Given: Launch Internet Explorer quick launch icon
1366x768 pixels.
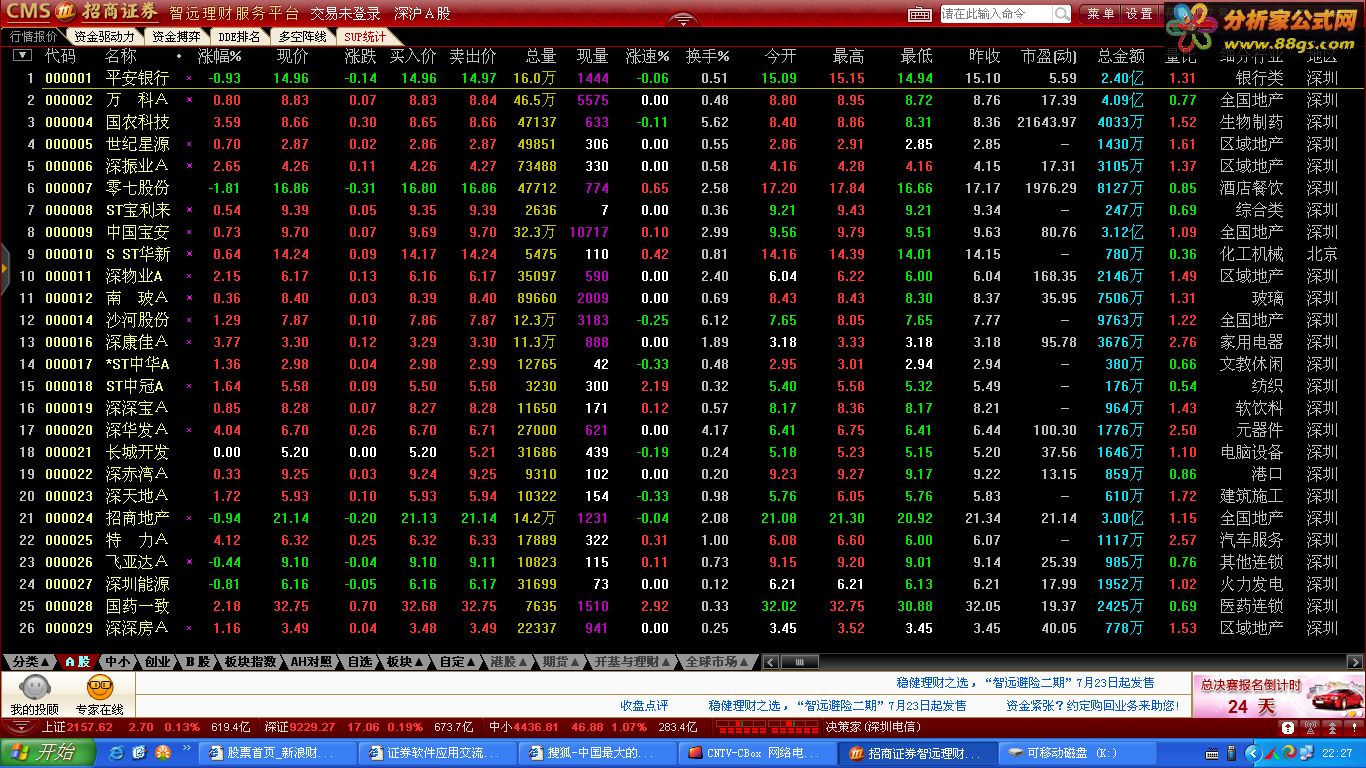Looking at the screenshot, I should coord(117,752).
